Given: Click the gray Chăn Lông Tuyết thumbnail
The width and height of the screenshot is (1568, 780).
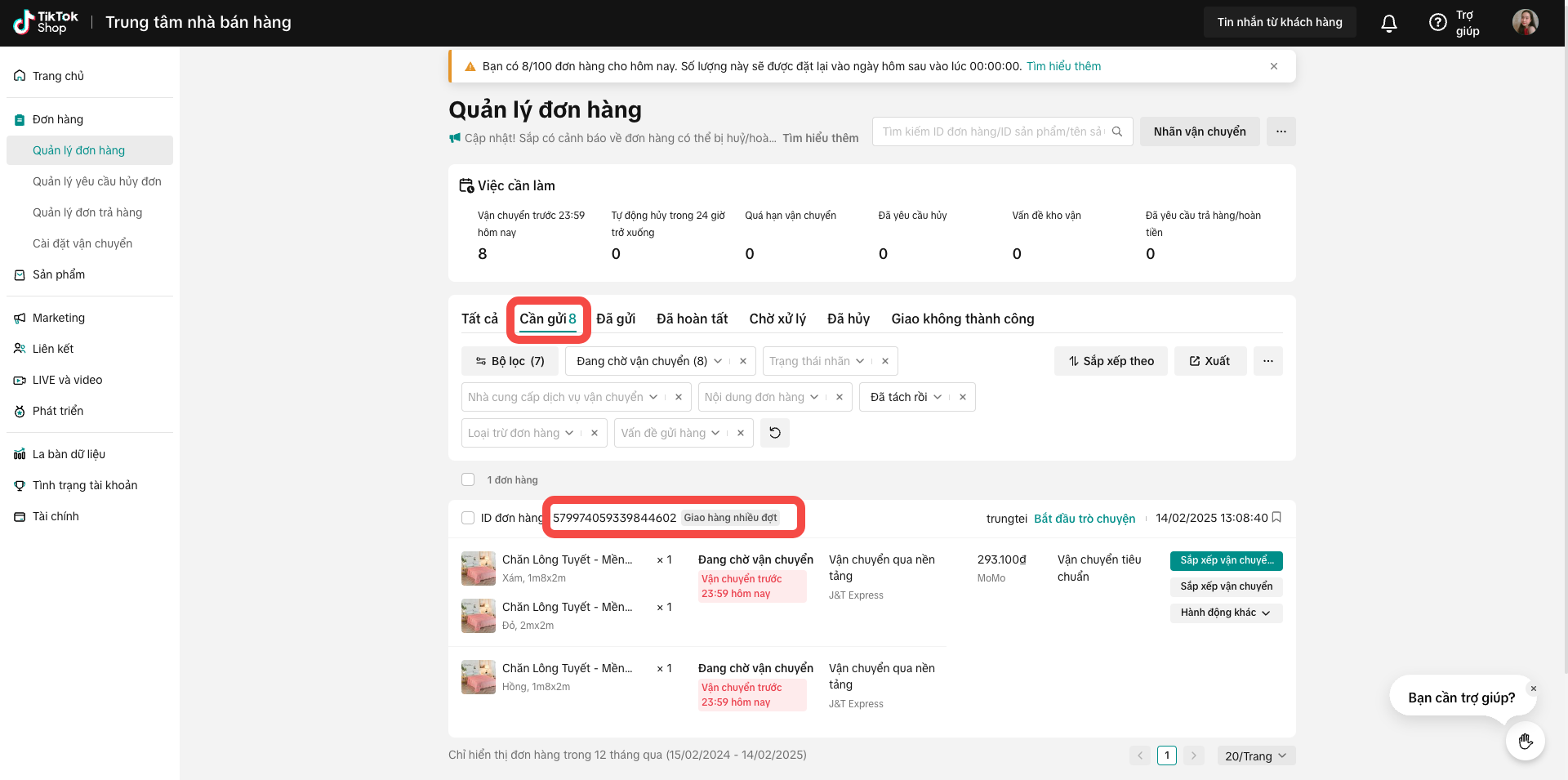Looking at the screenshot, I should [x=478, y=568].
